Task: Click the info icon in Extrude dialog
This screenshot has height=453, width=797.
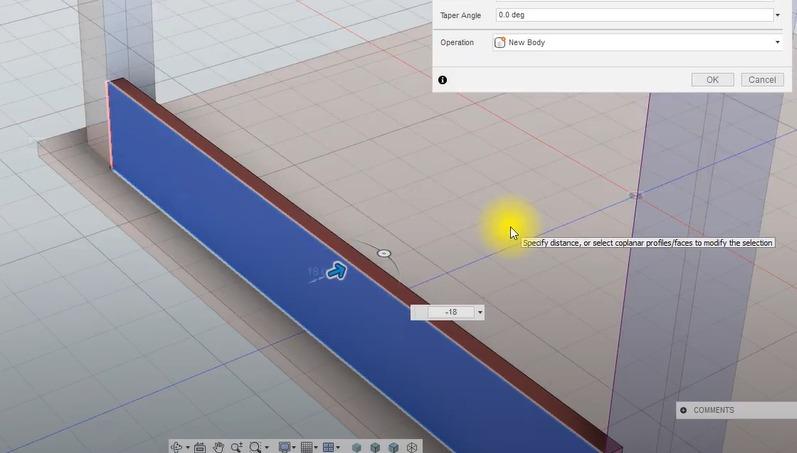Action: (443, 80)
